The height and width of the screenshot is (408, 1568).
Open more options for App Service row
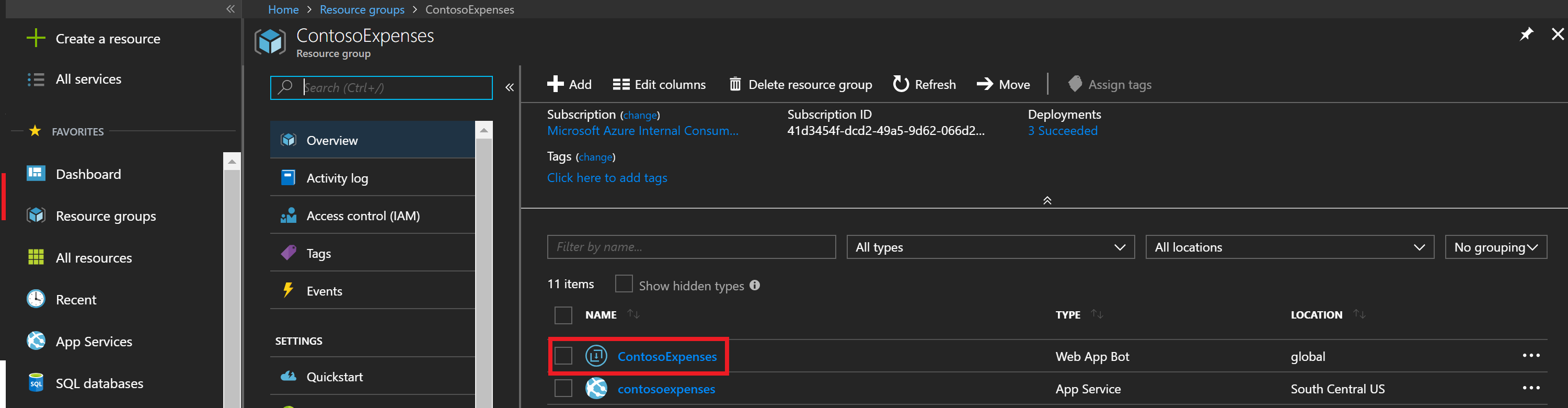(x=1531, y=388)
